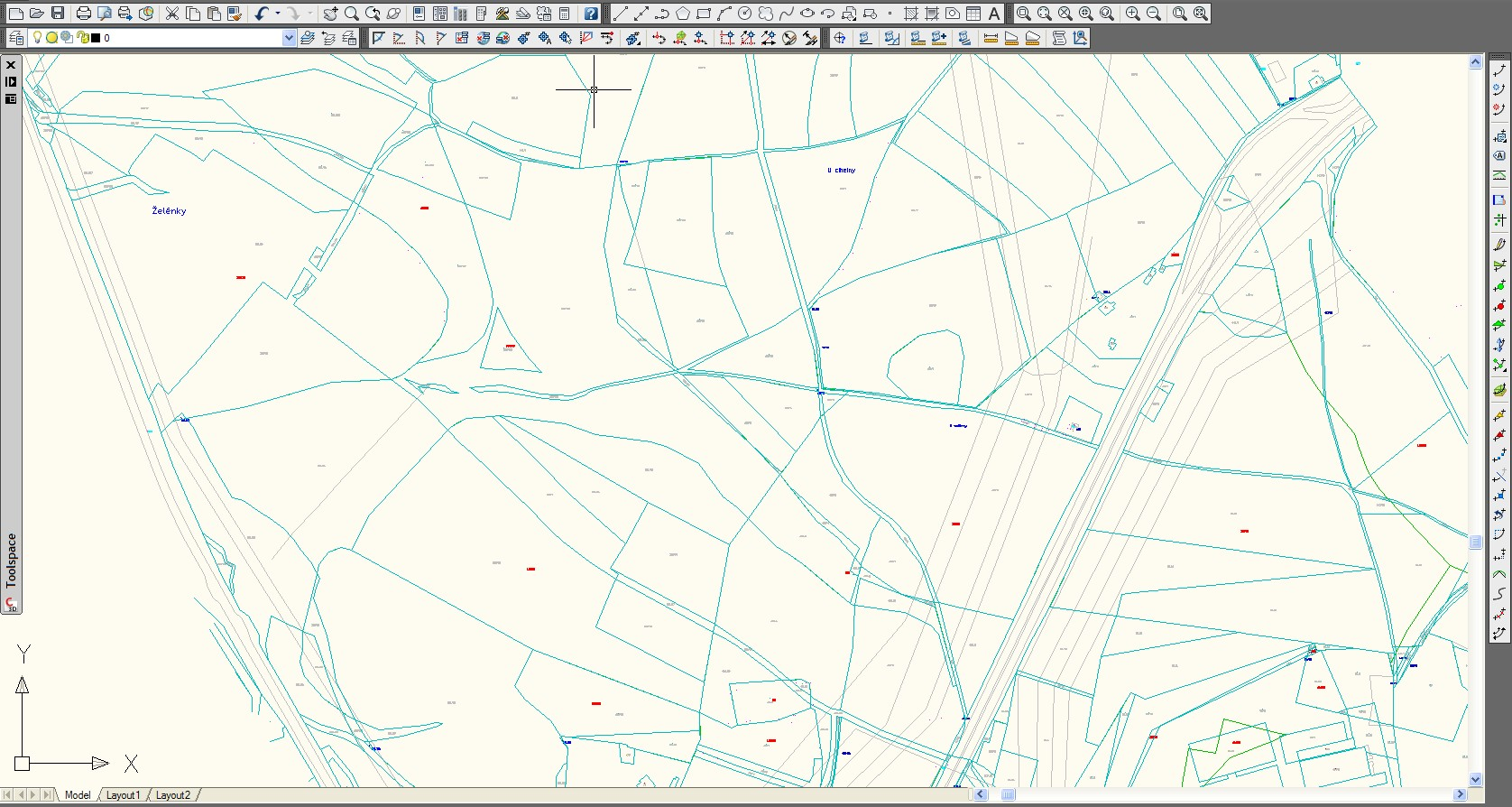Open the Properties palette icon
This screenshot has height=807, width=1512.
(x=419, y=14)
